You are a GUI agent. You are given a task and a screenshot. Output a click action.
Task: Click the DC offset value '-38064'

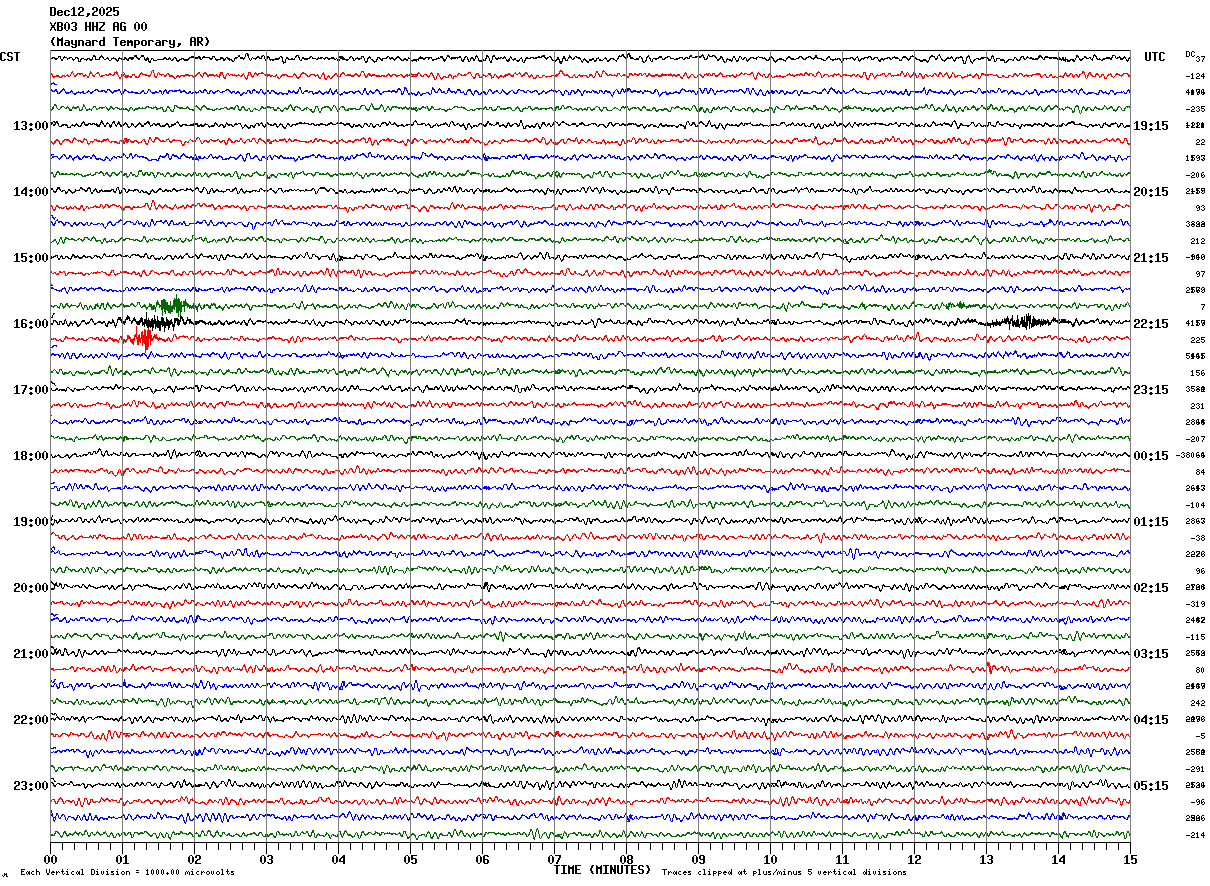point(1191,456)
